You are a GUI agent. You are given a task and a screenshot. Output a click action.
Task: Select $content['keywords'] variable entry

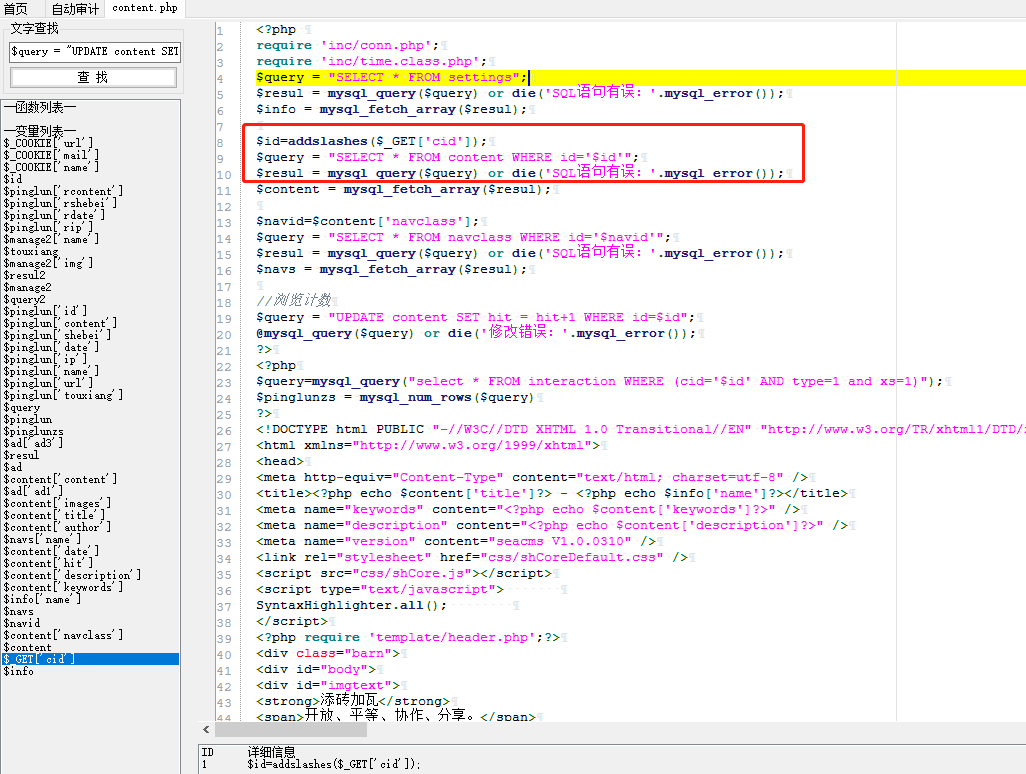63,587
